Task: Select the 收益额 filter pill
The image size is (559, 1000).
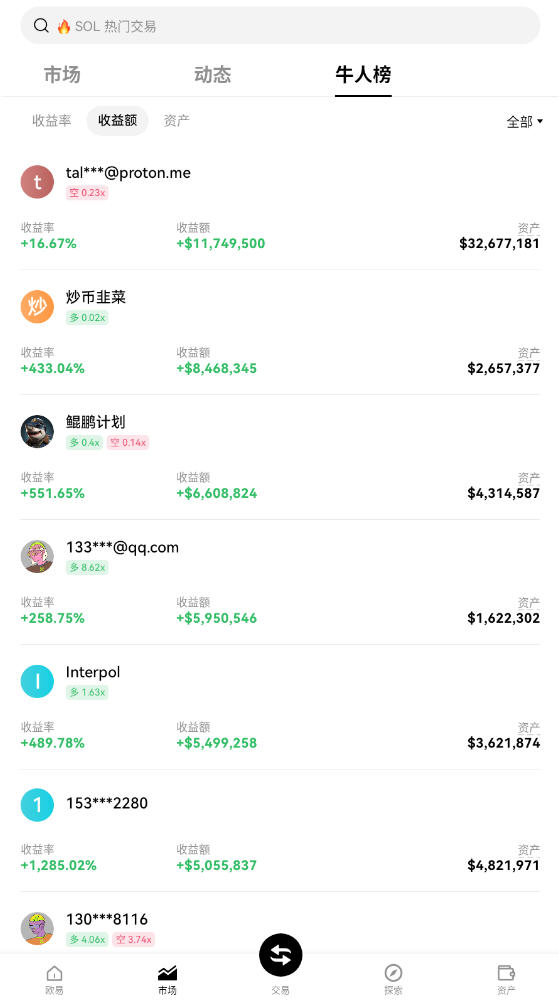Action: [117, 121]
